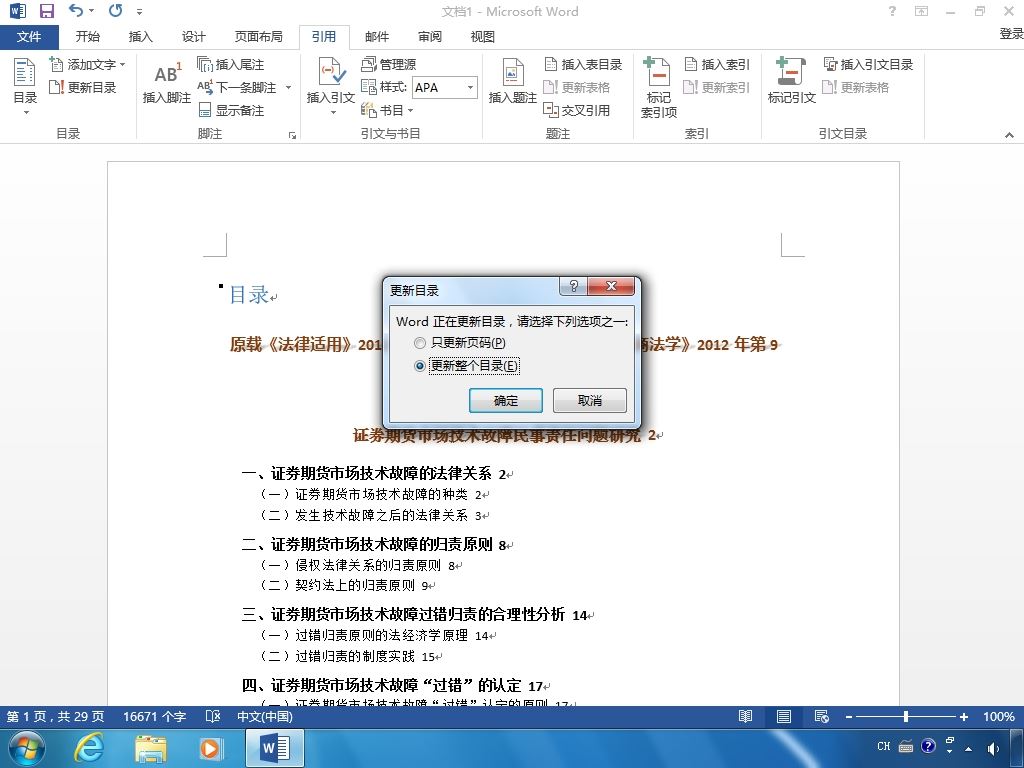Click page count 第 1 页, 共 29 页
The height and width of the screenshot is (768, 1024).
[x=56, y=716]
